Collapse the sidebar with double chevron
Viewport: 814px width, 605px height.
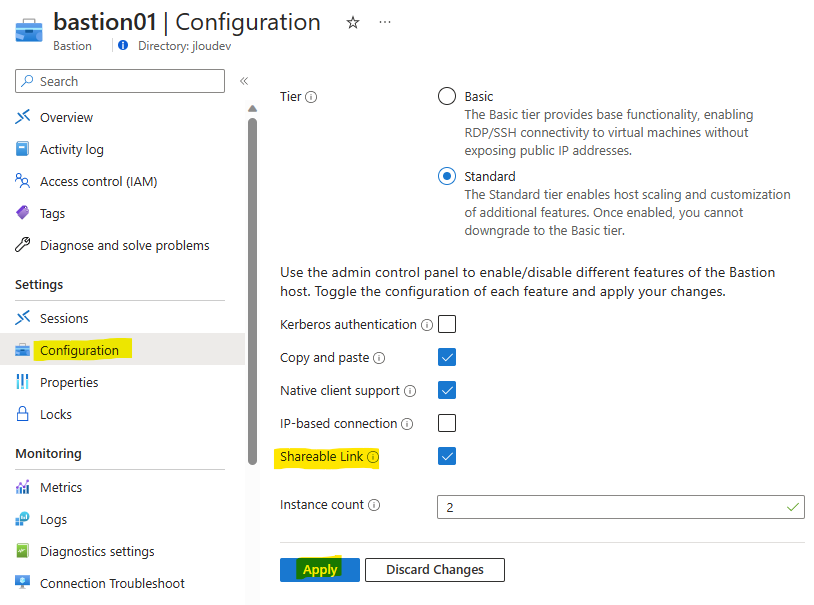coord(244,81)
